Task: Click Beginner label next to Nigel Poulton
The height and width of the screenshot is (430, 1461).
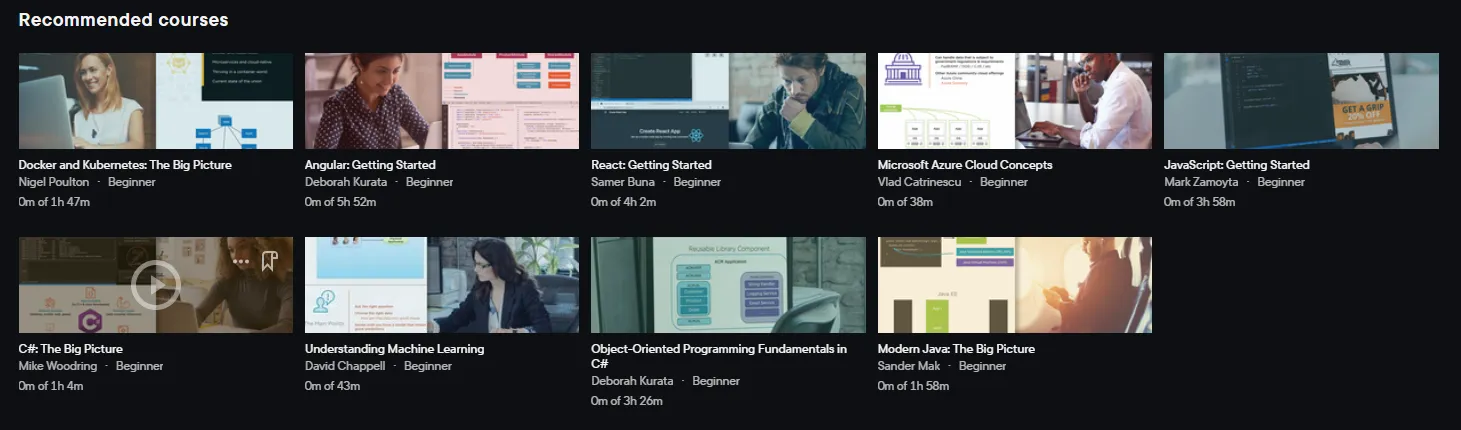Action: pos(132,182)
